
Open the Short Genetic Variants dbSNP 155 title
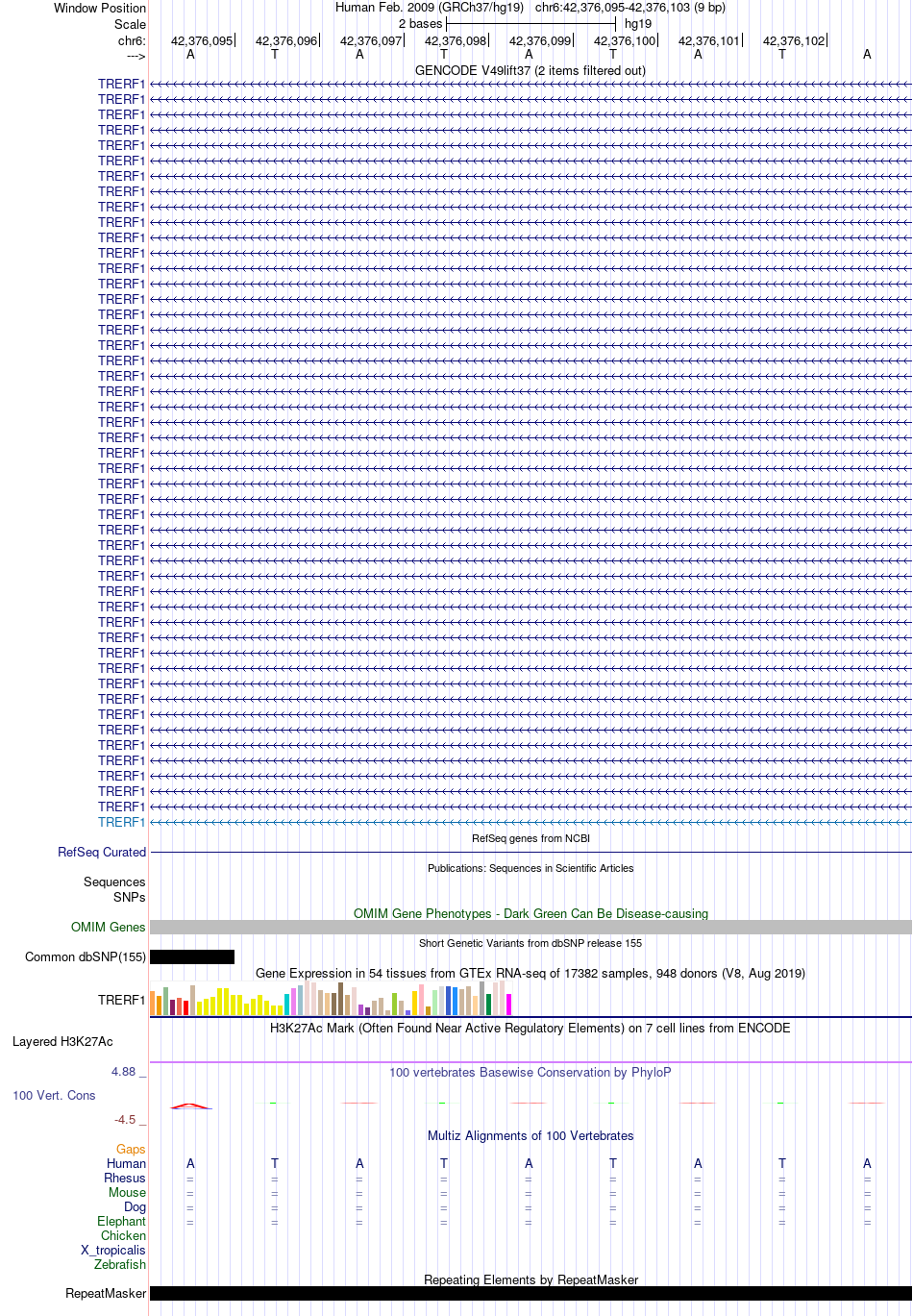click(x=531, y=943)
